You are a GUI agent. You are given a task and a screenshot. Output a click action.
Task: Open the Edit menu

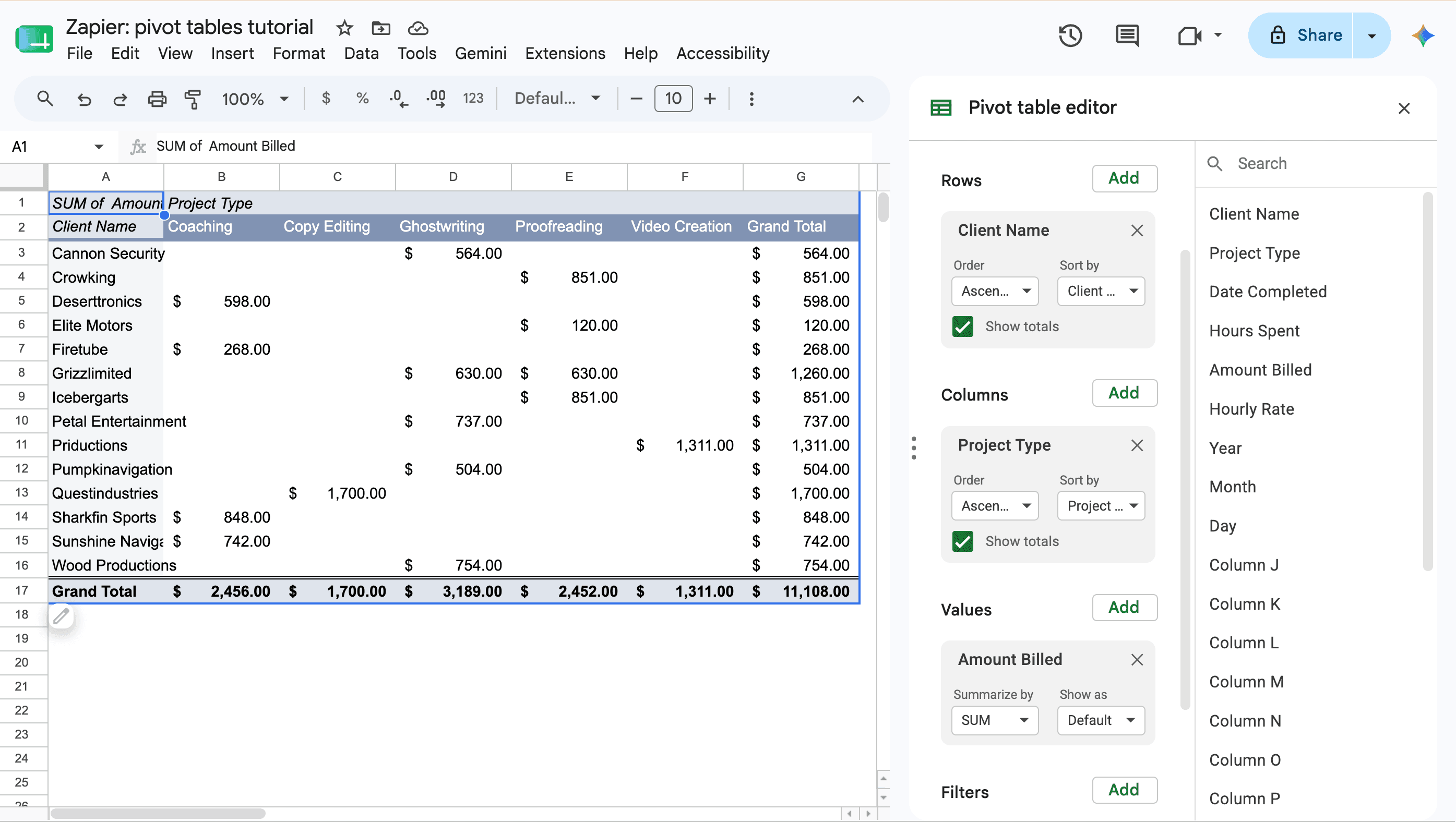125,53
